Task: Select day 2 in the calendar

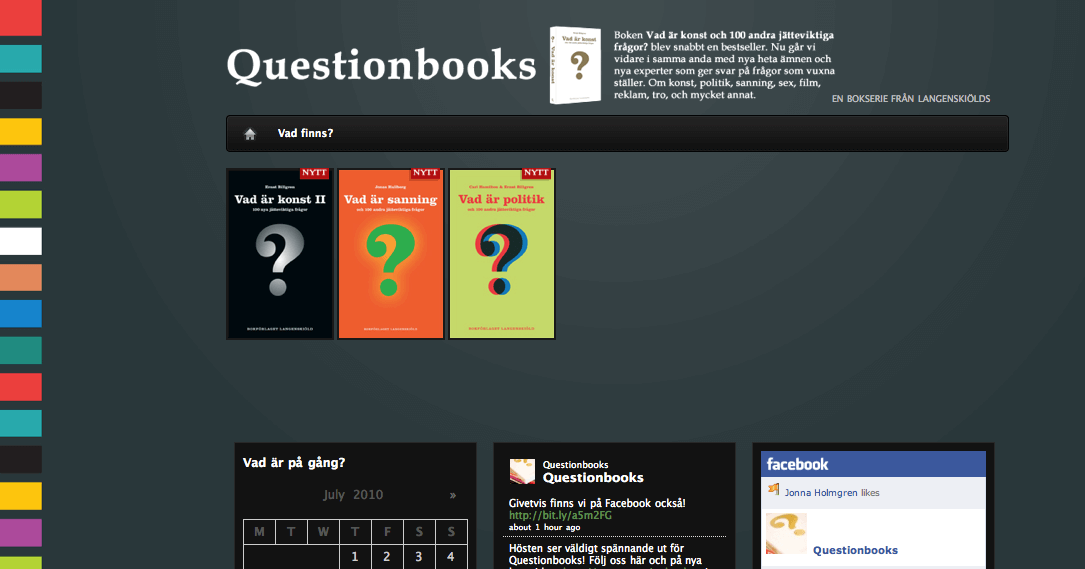Action: [387, 557]
